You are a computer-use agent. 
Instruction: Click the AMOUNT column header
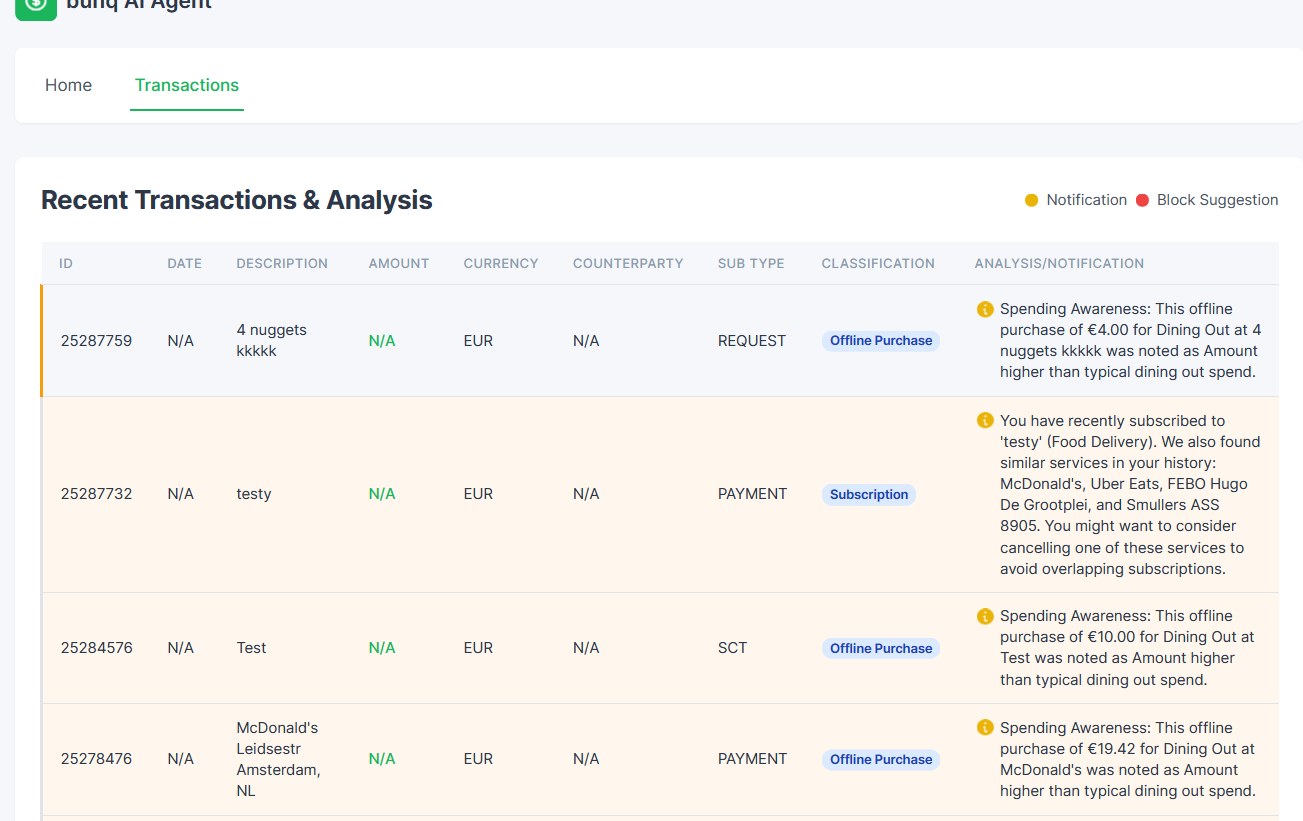(399, 264)
